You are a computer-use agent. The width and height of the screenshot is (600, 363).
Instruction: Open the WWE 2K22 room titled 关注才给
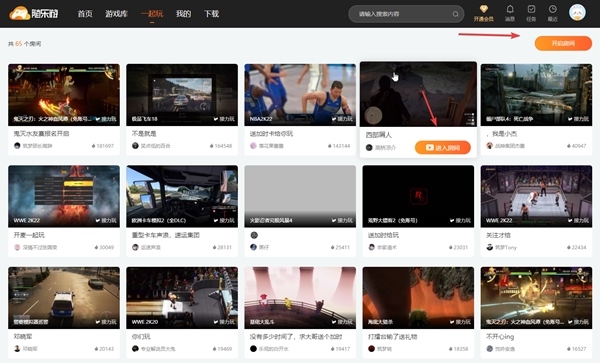click(x=536, y=196)
